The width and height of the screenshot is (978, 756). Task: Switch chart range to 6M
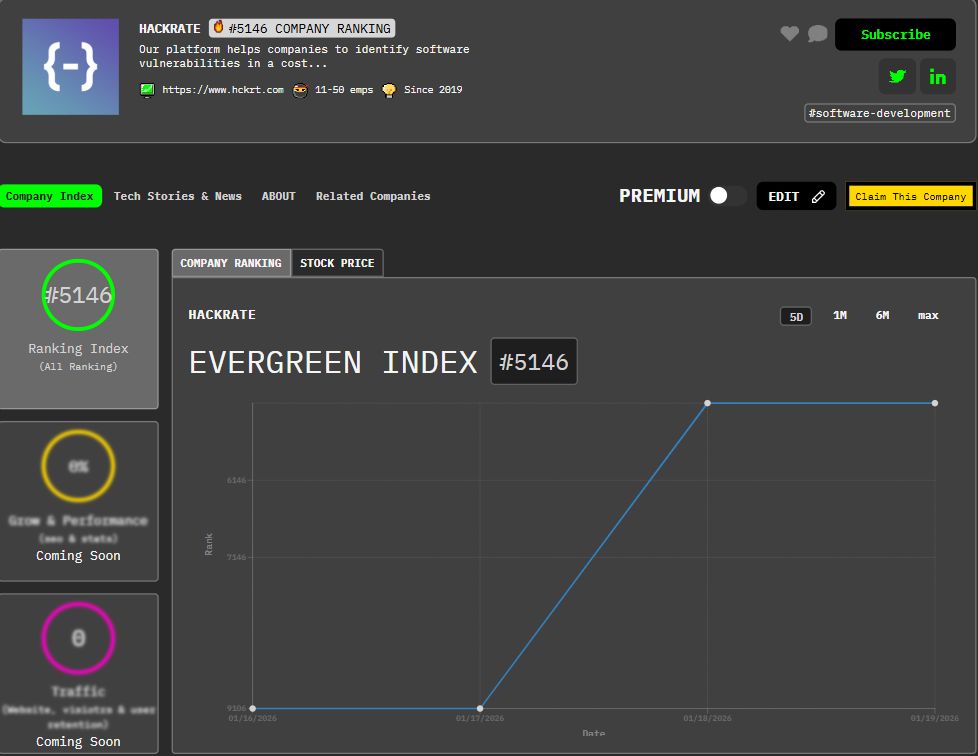pyautogui.click(x=882, y=316)
